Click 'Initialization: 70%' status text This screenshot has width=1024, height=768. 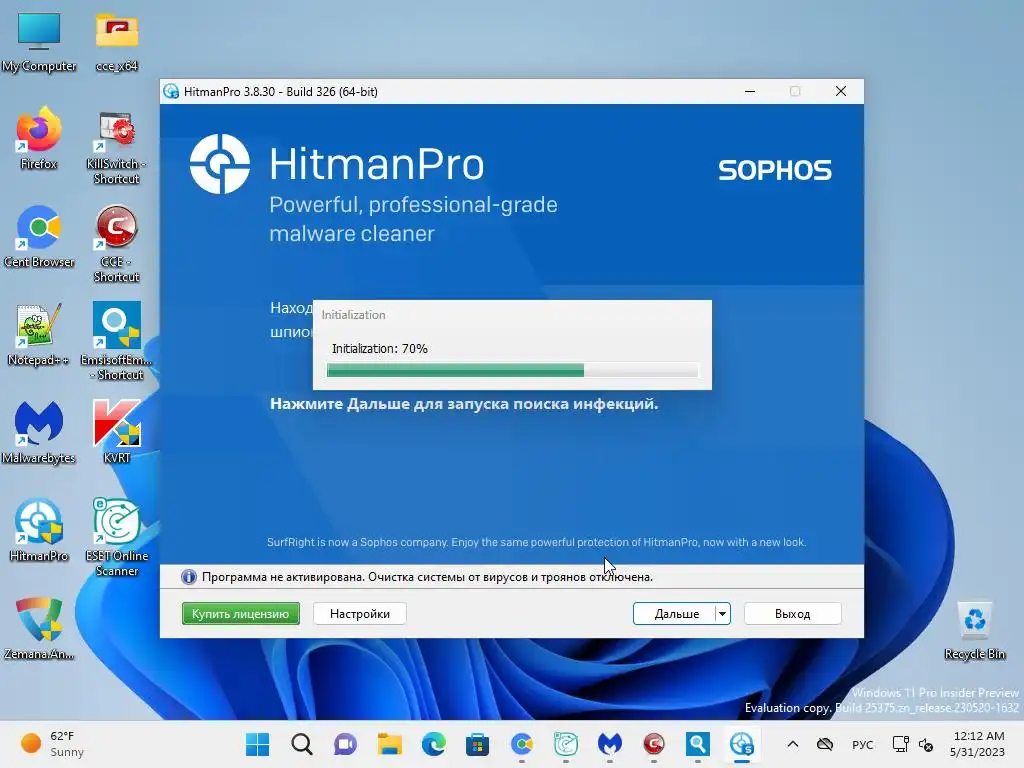(x=379, y=349)
